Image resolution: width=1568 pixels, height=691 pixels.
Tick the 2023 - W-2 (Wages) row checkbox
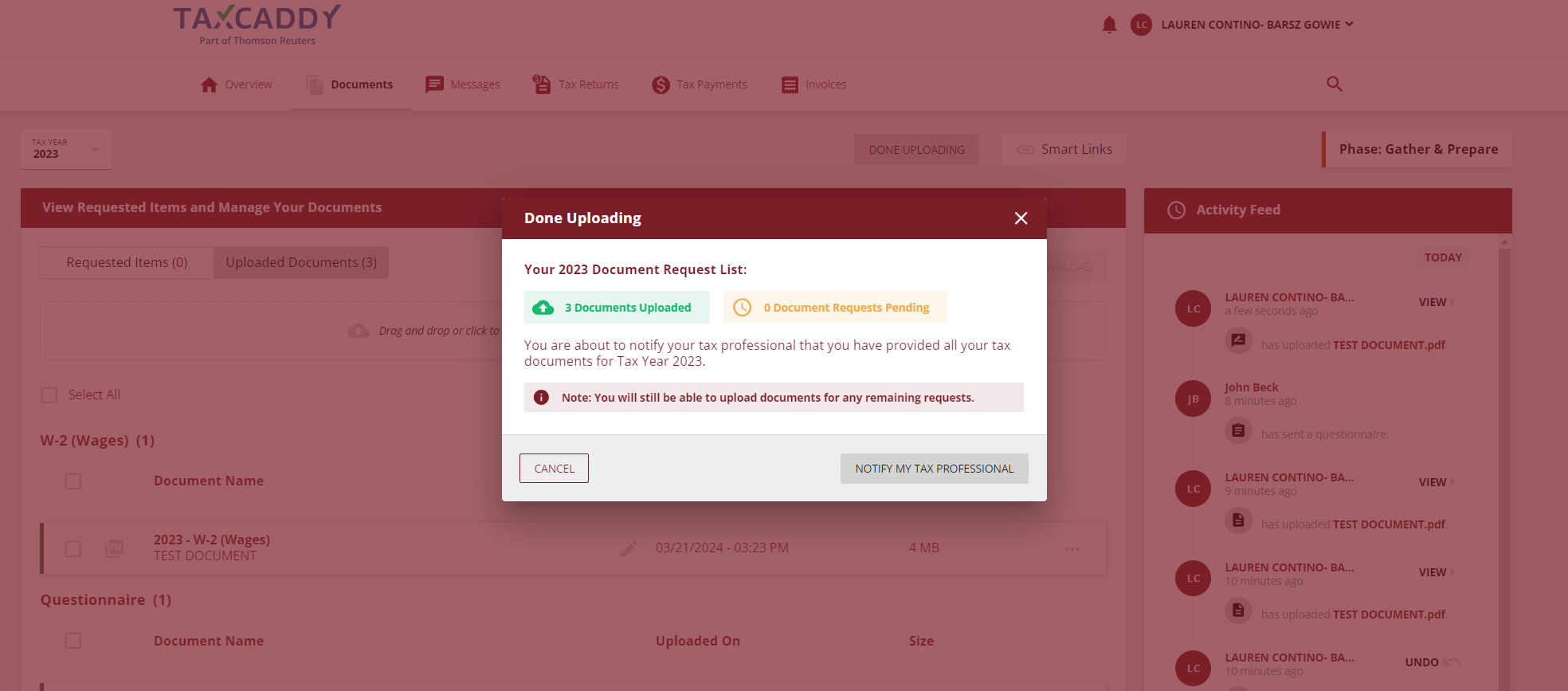tap(73, 548)
